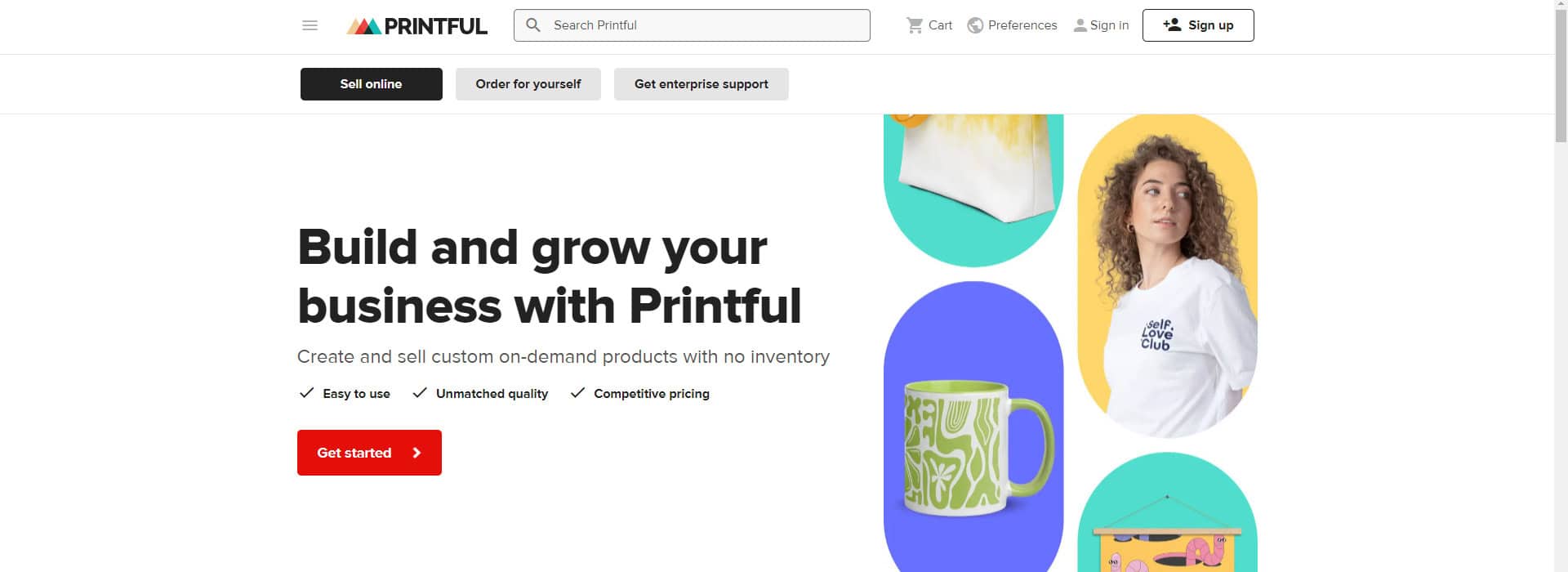Open Get enterprise support tab

coord(702,84)
